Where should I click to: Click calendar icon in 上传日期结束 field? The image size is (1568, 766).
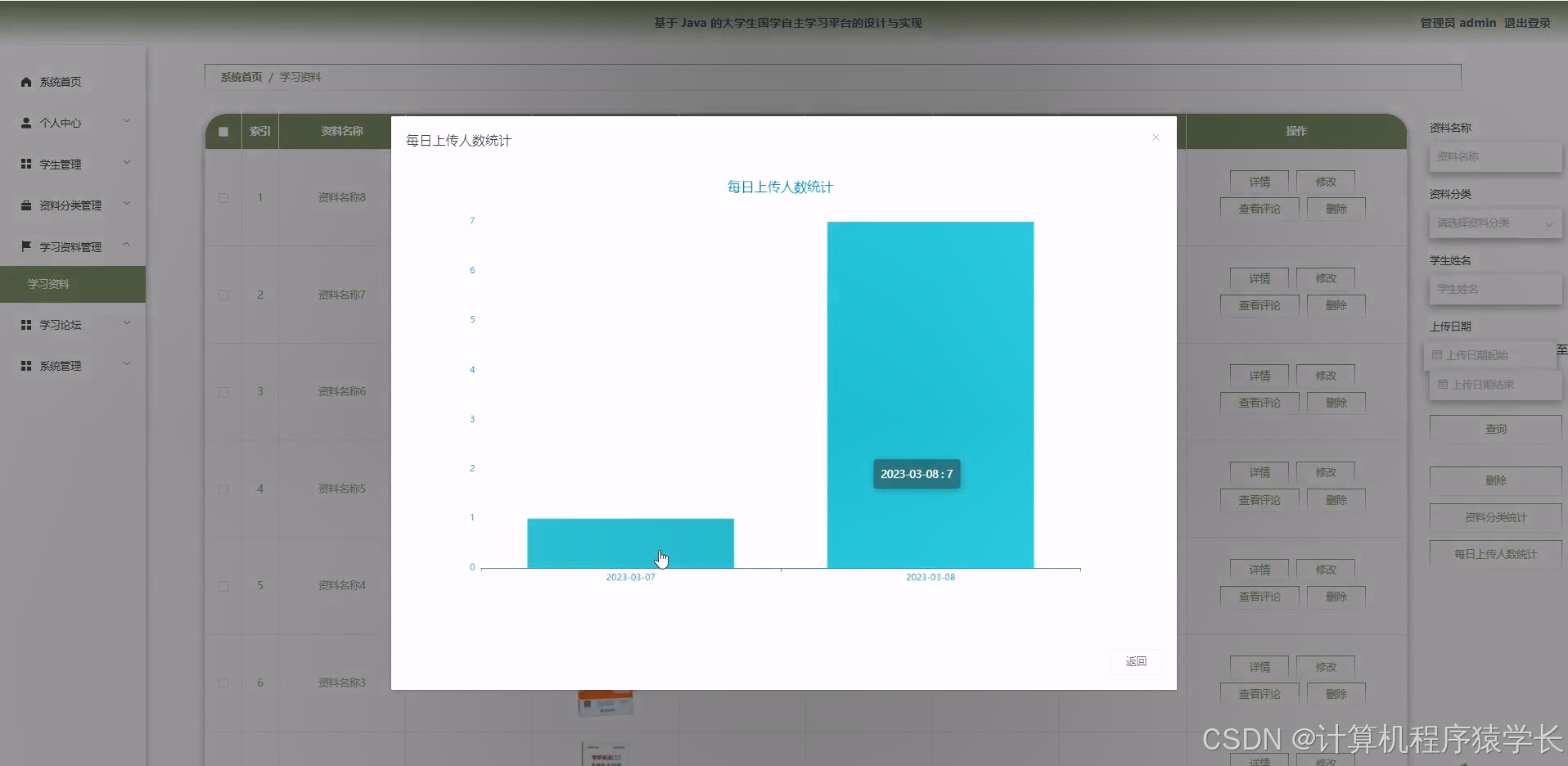(x=1443, y=385)
